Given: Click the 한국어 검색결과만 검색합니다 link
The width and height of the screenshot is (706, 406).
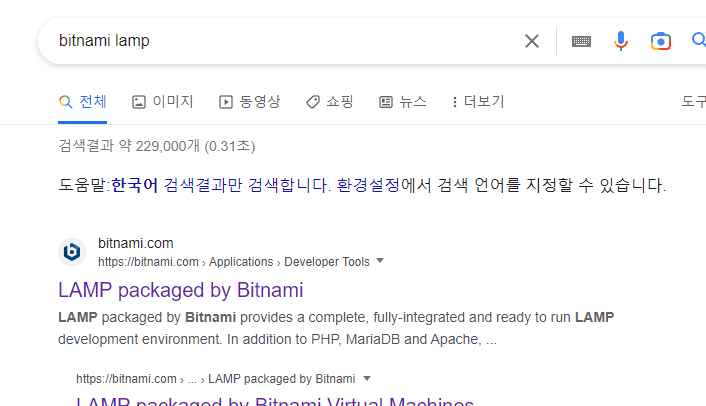Looking at the screenshot, I should pyautogui.click(x=221, y=185).
